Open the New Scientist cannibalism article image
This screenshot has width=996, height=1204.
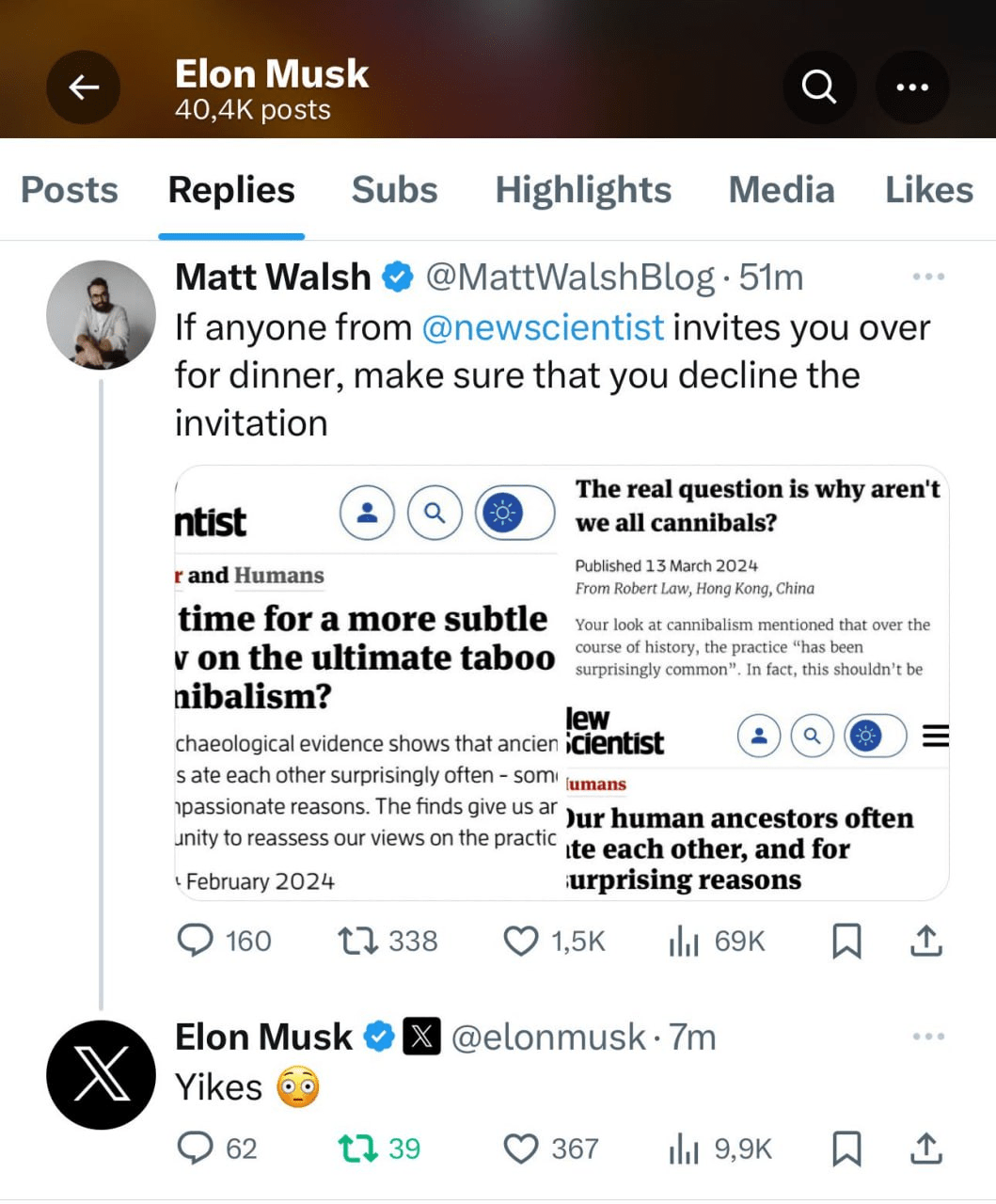[561, 682]
